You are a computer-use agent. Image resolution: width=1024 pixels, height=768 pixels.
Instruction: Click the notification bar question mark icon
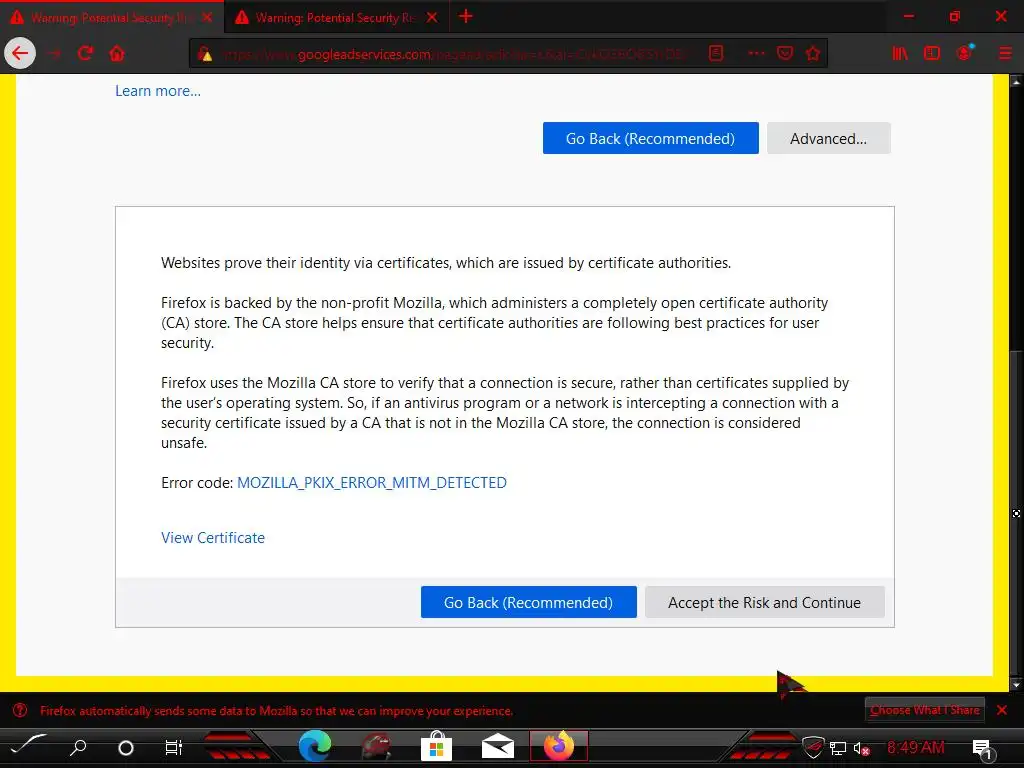point(20,710)
